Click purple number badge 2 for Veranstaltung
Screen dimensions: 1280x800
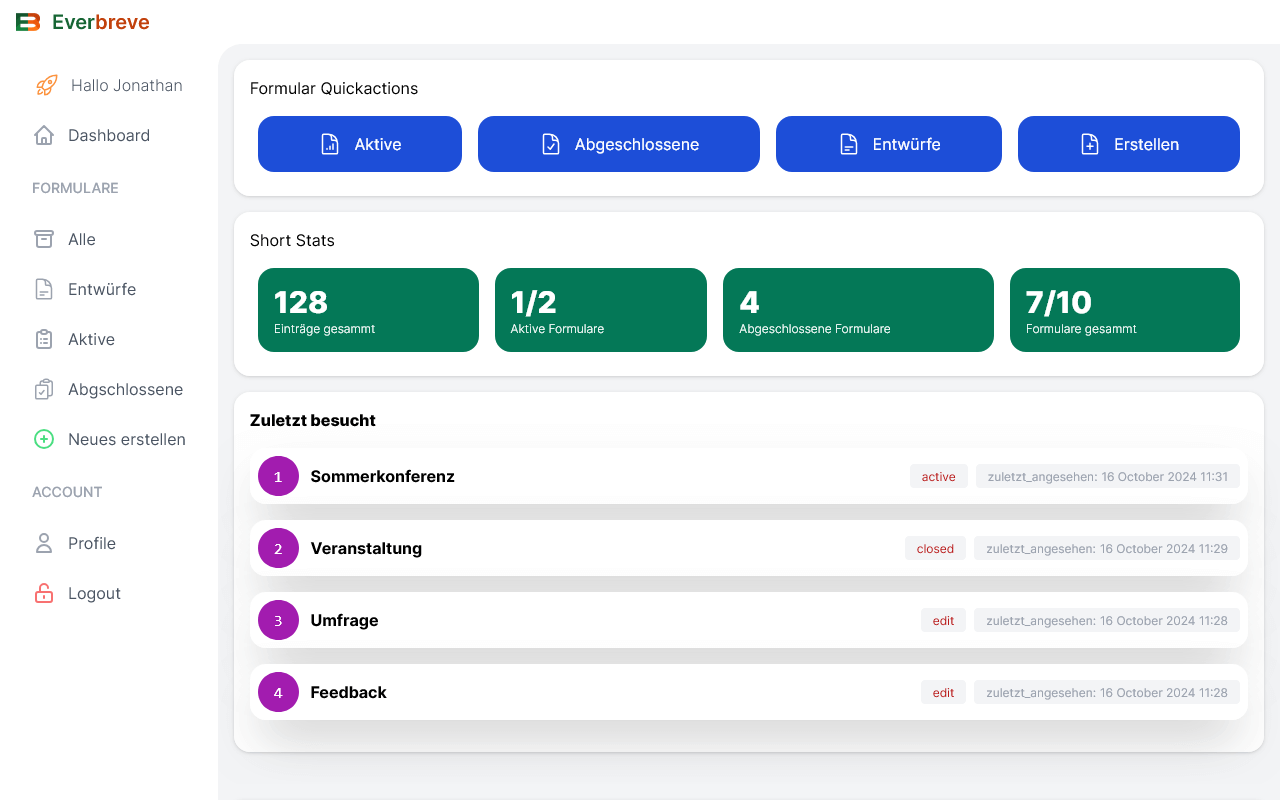278,548
